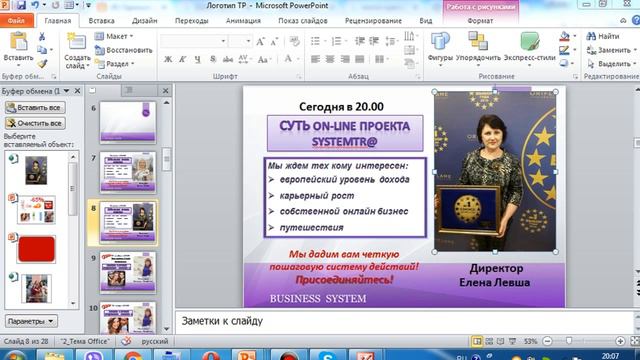Align text left in Абзац group
Viewport: 640px width, 360px height.
(315, 60)
